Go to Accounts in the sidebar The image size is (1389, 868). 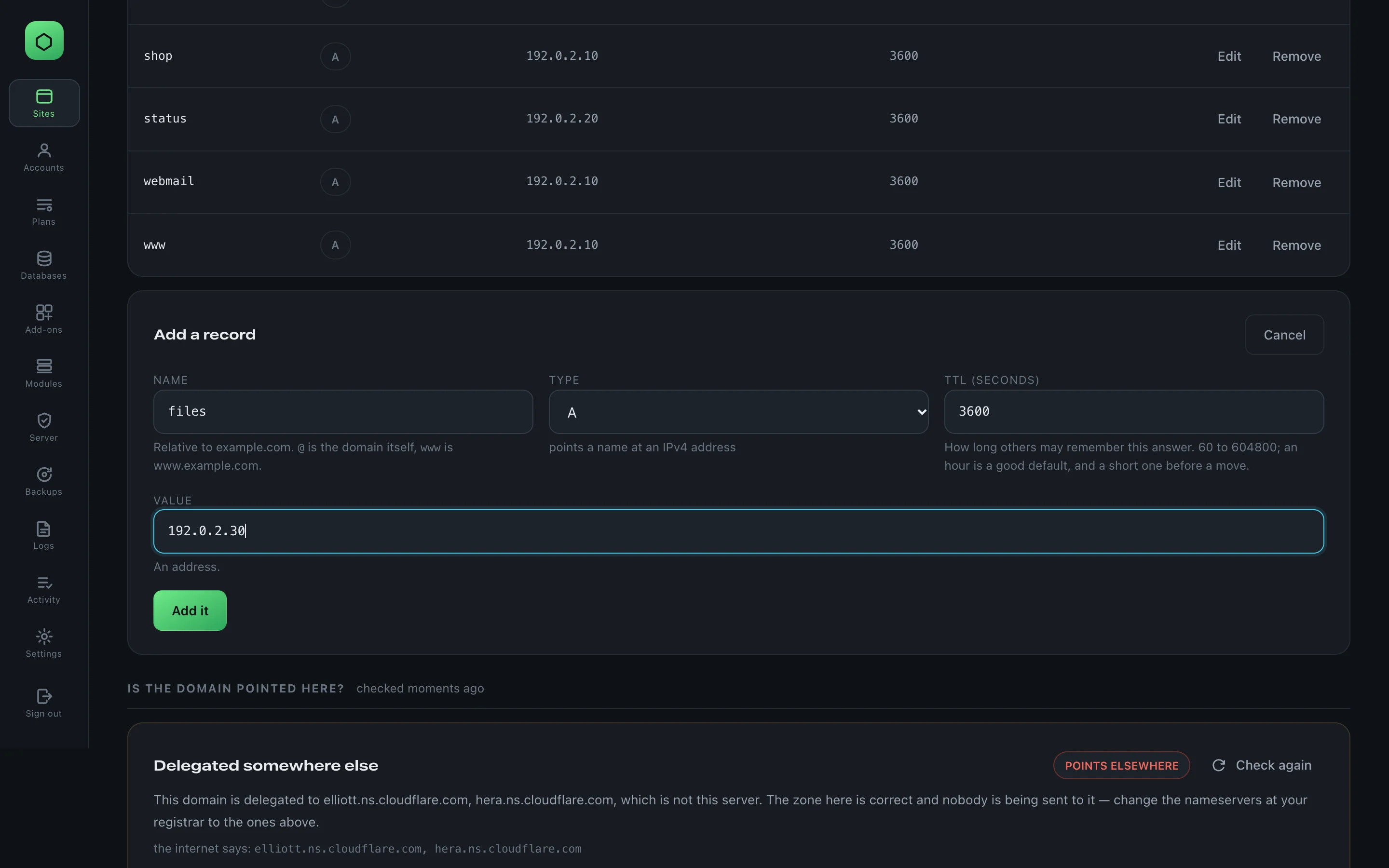[x=44, y=157]
